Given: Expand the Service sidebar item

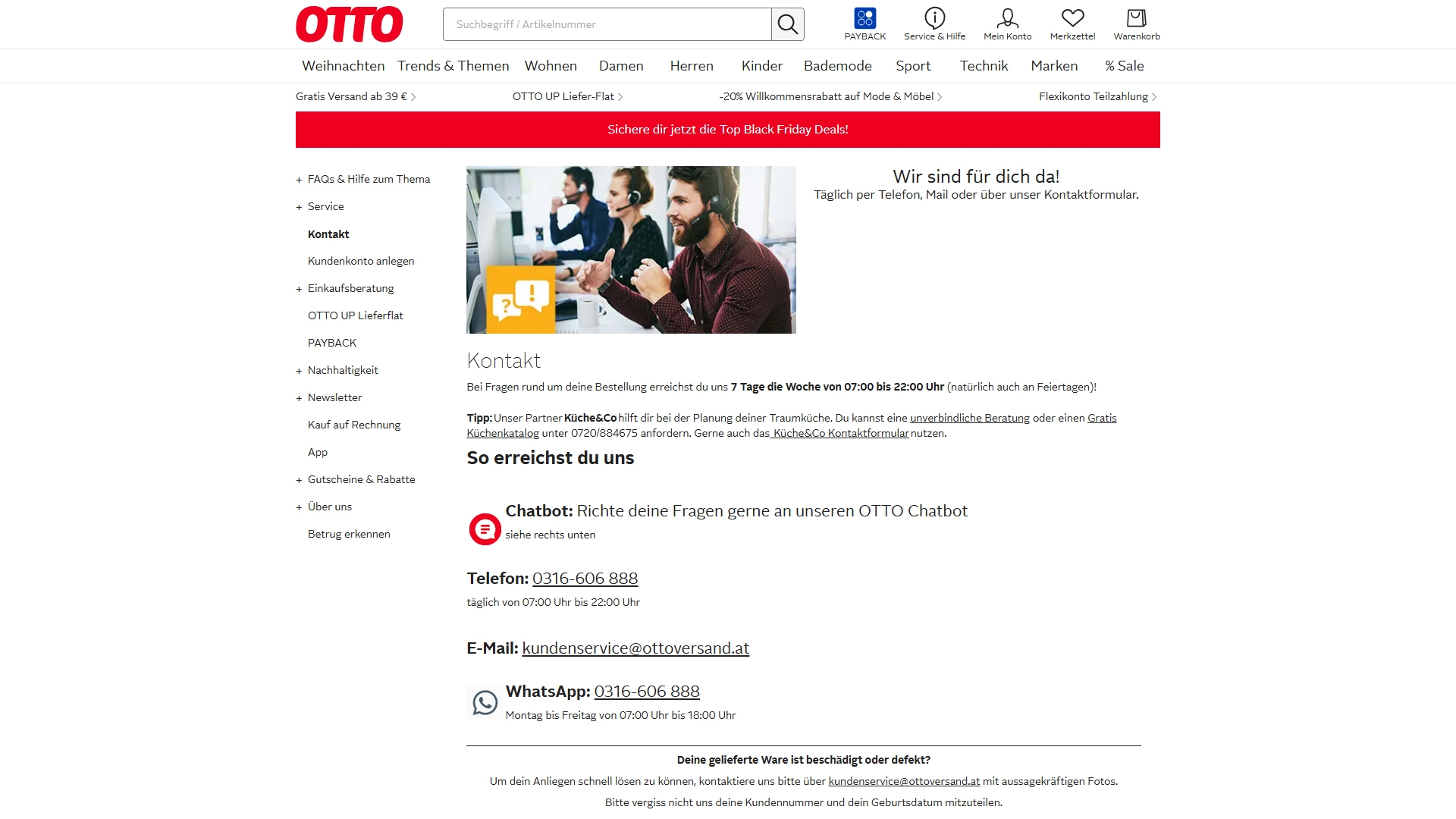Looking at the screenshot, I should click(x=325, y=206).
